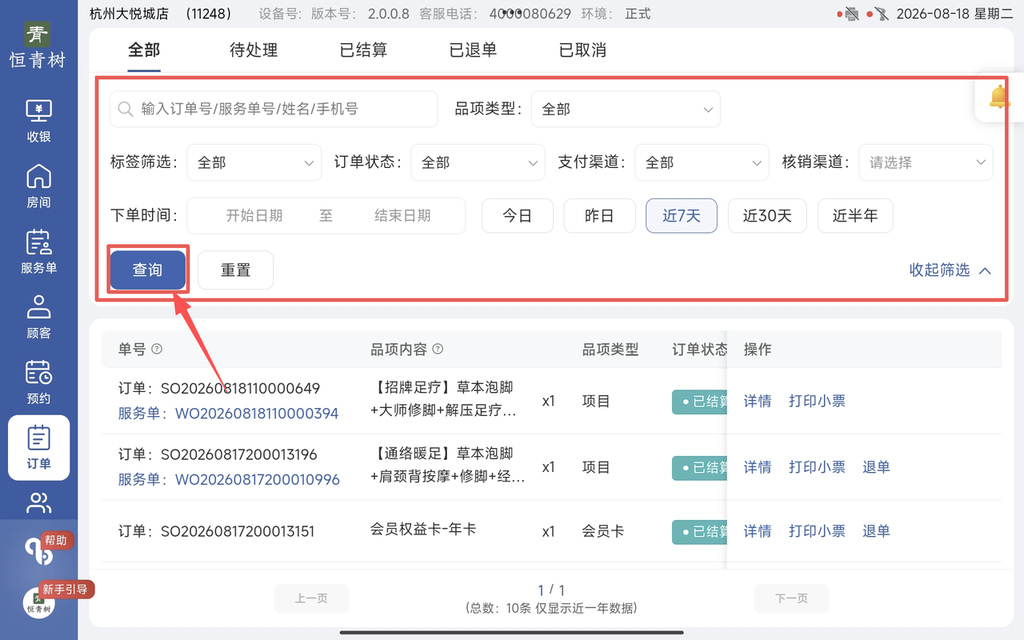Click the 结束日期 end date field

[x=402, y=216]
